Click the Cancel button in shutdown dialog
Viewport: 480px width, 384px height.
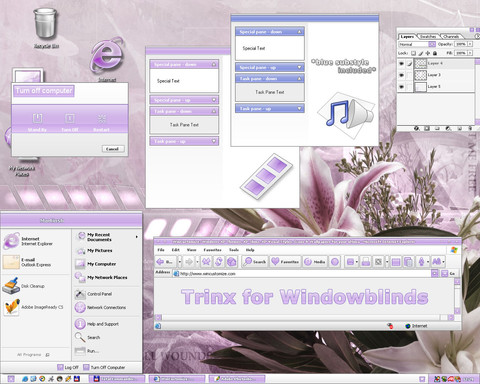pos(113,149)
